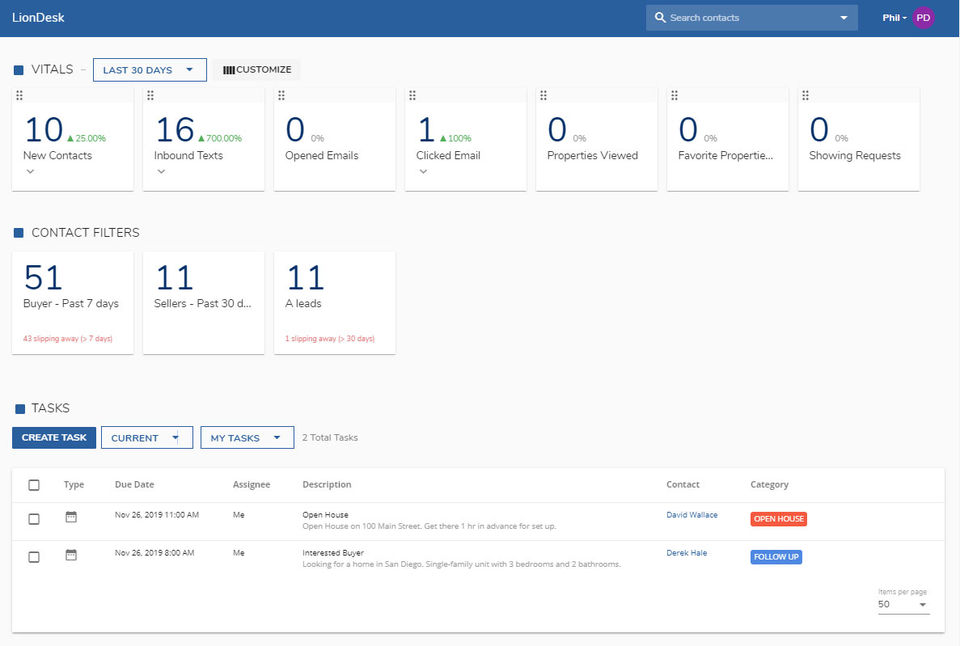Click the calendar icon for Interested Buyer task
The height and width of the screenshot is (646, 960).
pyautogui.click(x=71, y=555)
